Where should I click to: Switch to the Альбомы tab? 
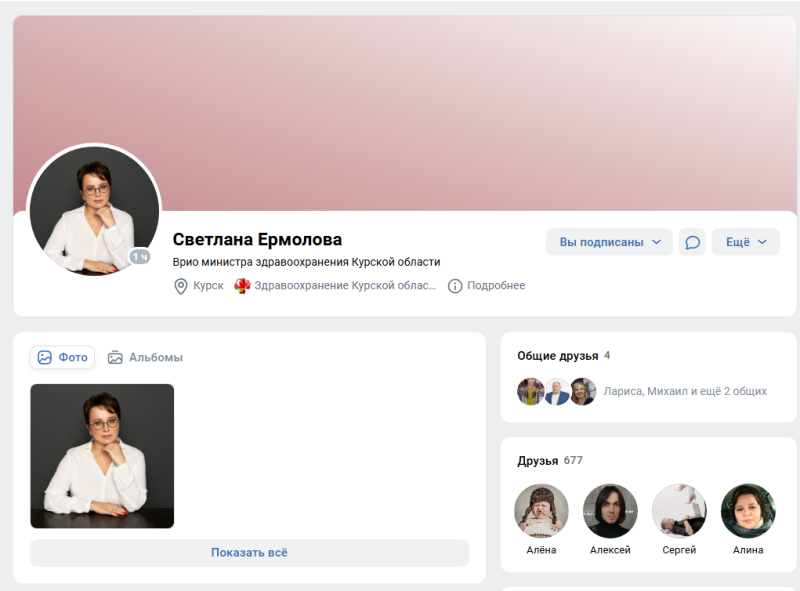[x=145, y=357]
